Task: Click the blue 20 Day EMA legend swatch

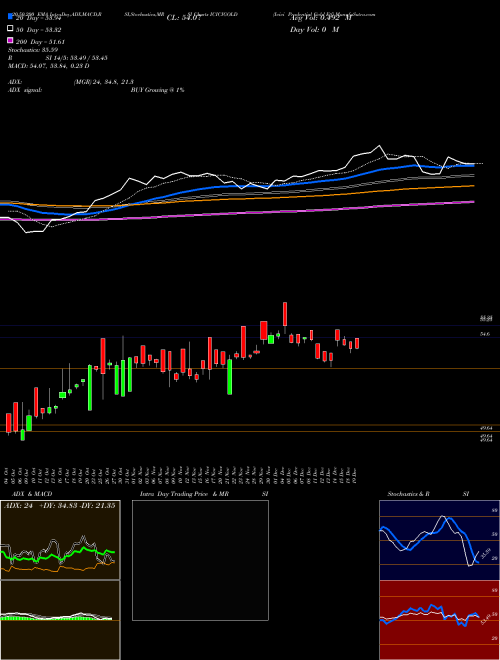Action: click(x=10, y=16)
